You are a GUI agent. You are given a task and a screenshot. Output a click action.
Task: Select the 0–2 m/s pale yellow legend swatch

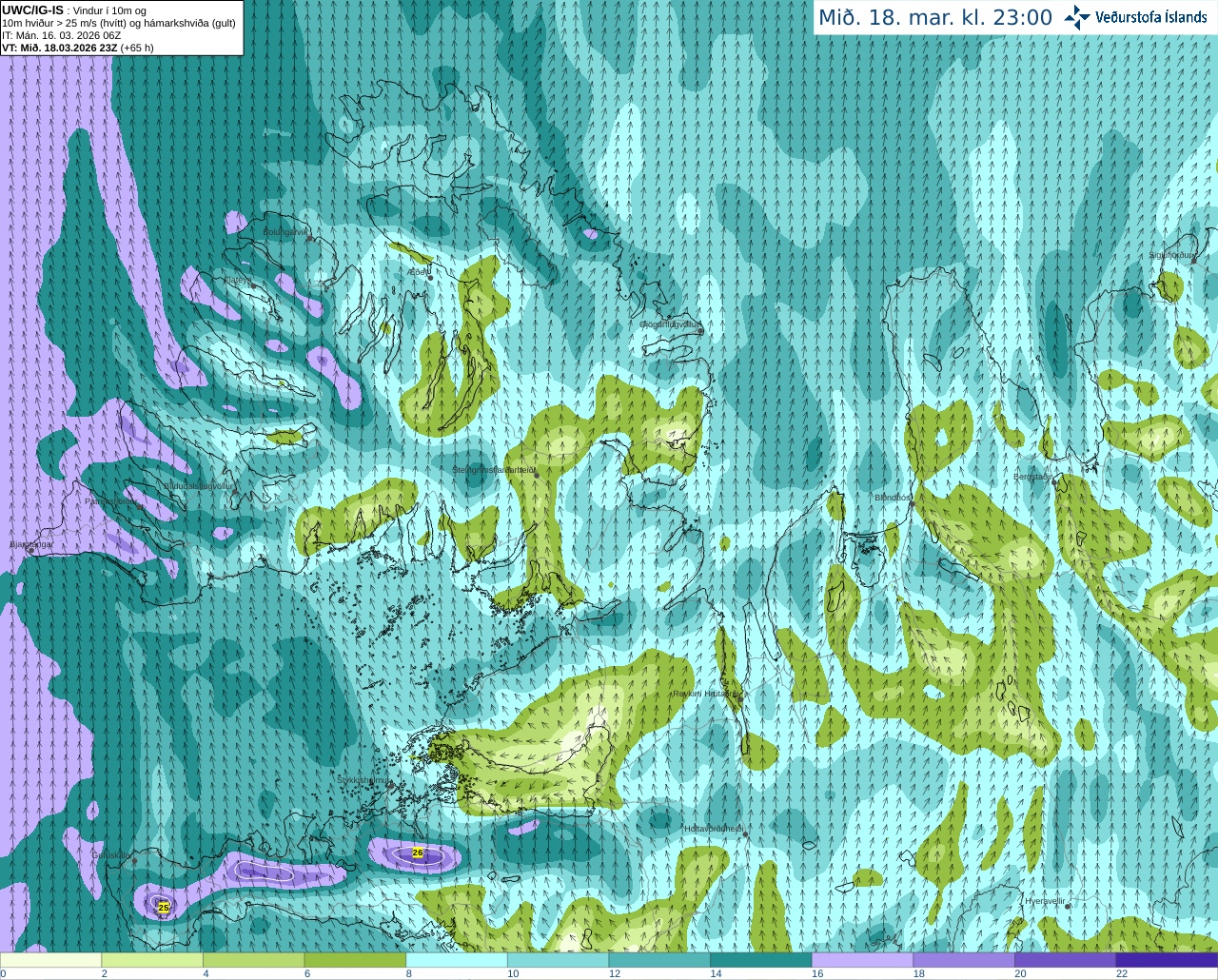pyautogui.click(x=50, y=960)
